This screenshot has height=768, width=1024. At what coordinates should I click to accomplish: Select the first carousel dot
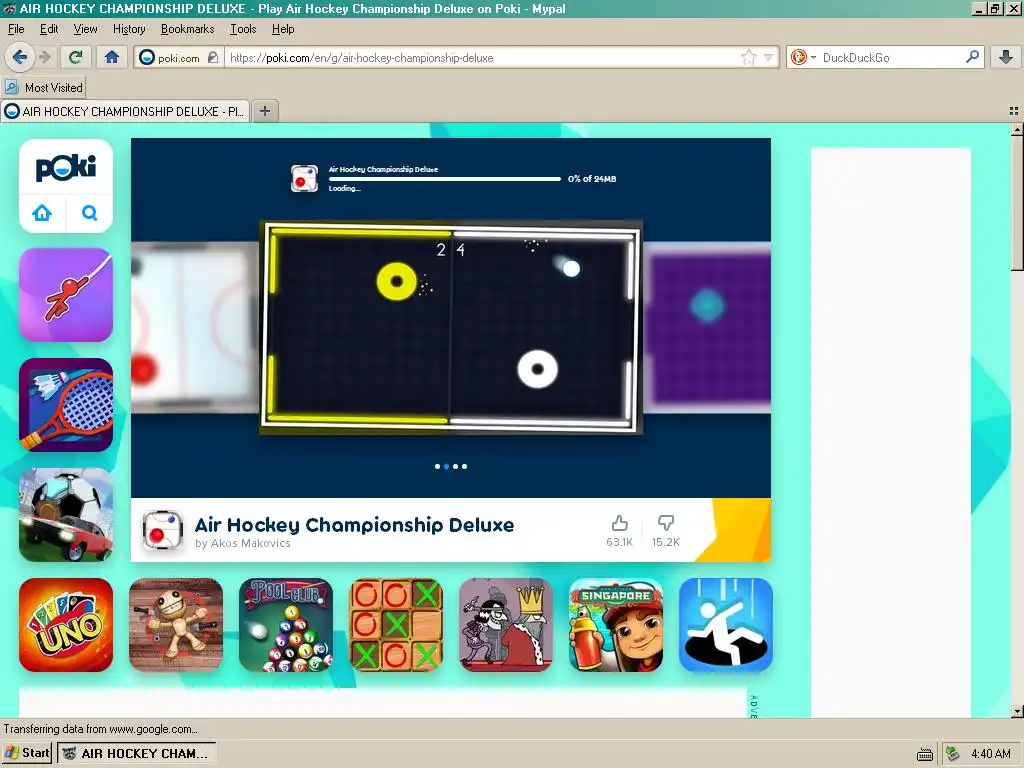click(x=438, y=466)
